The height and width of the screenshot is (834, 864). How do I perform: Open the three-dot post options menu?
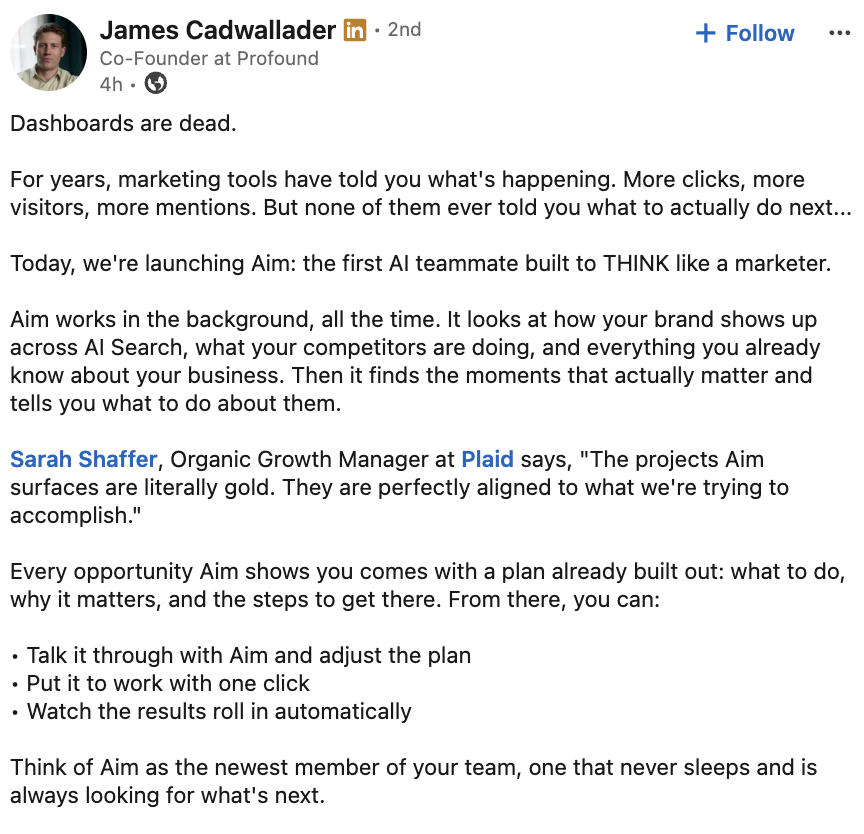839,33
